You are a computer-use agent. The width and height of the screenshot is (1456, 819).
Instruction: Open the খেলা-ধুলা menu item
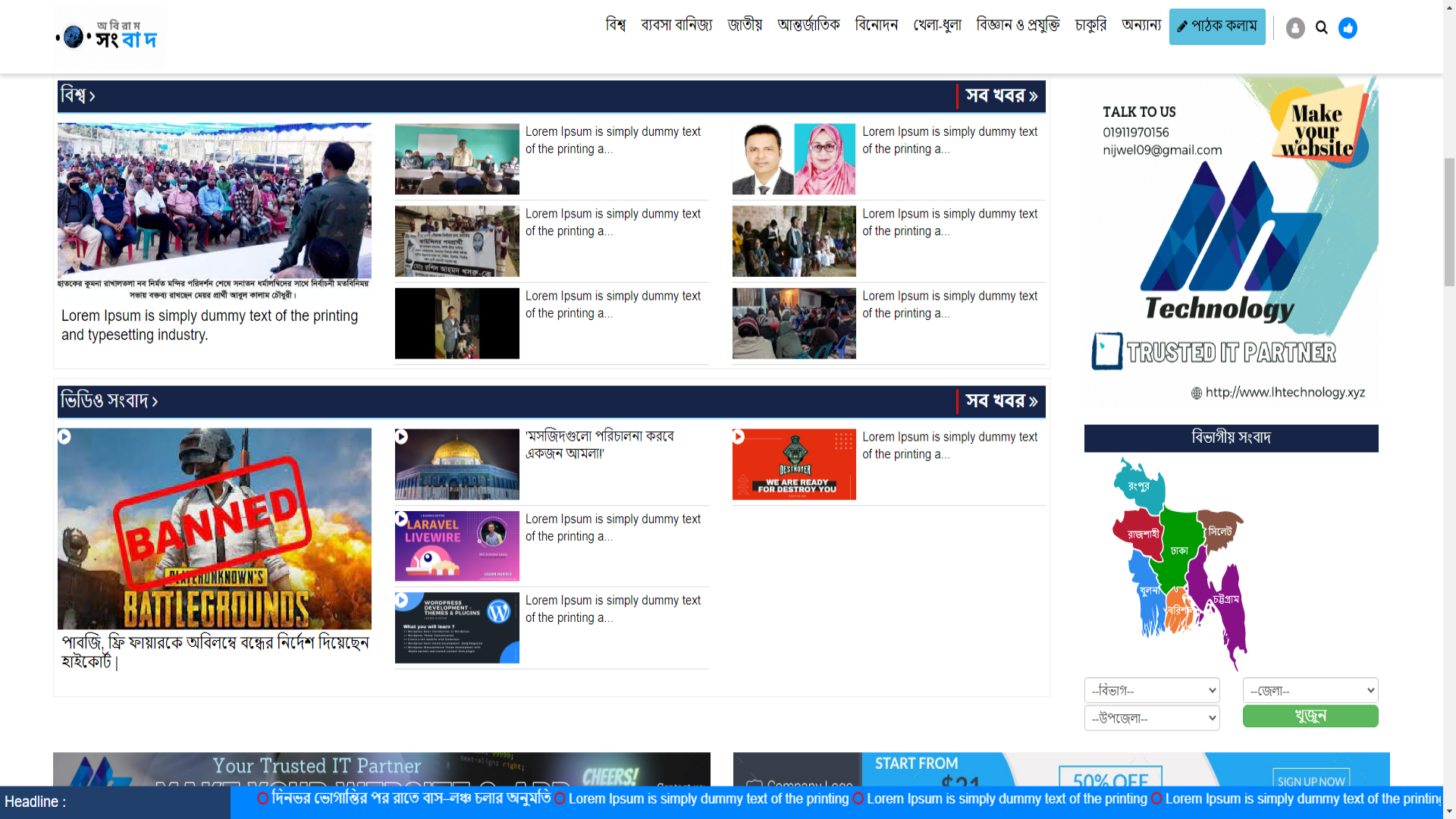[937, 25]
